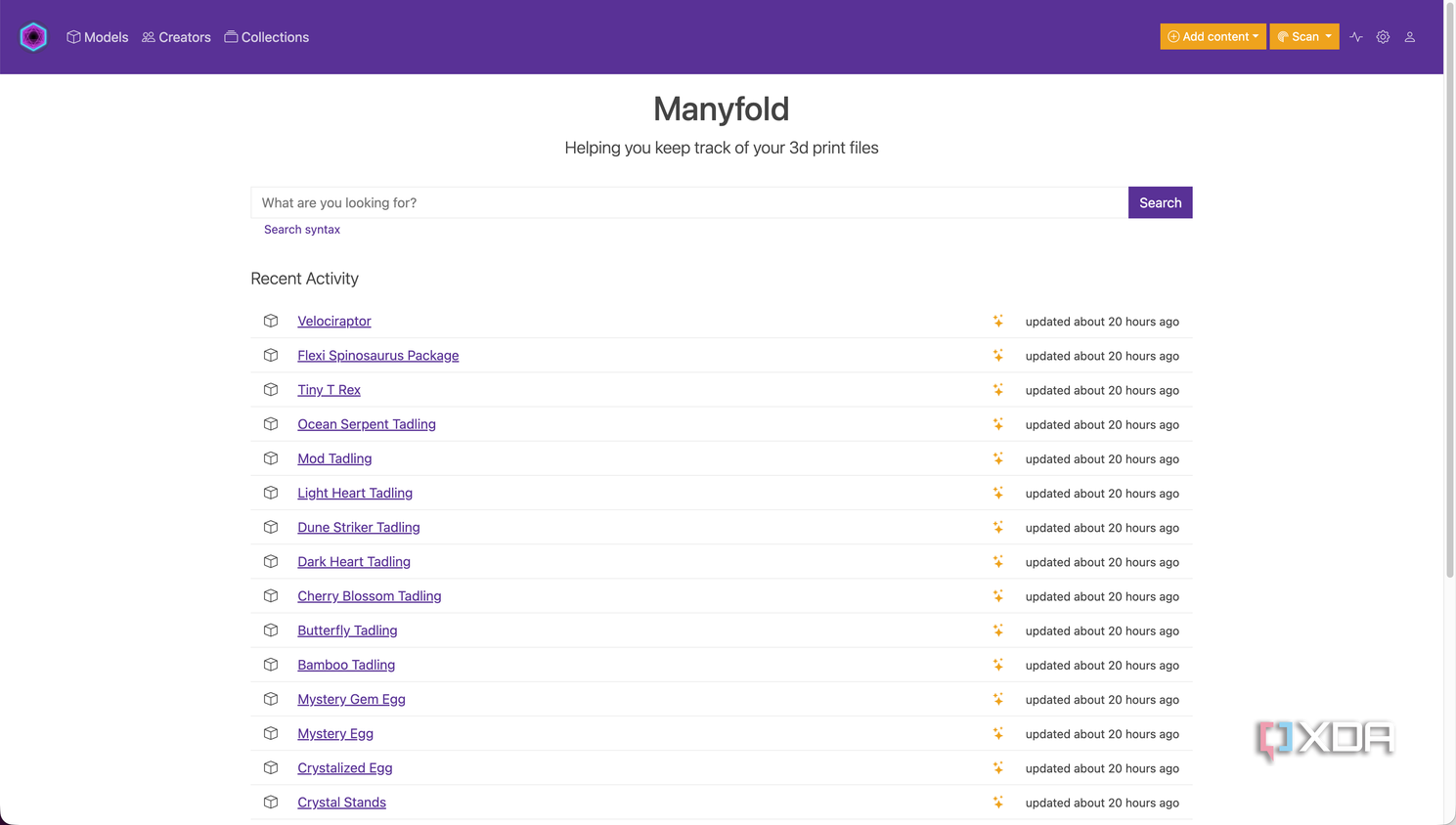1456x825 pixels.
Task: Expand the Add content dropdown
Action: point(1213,37)
